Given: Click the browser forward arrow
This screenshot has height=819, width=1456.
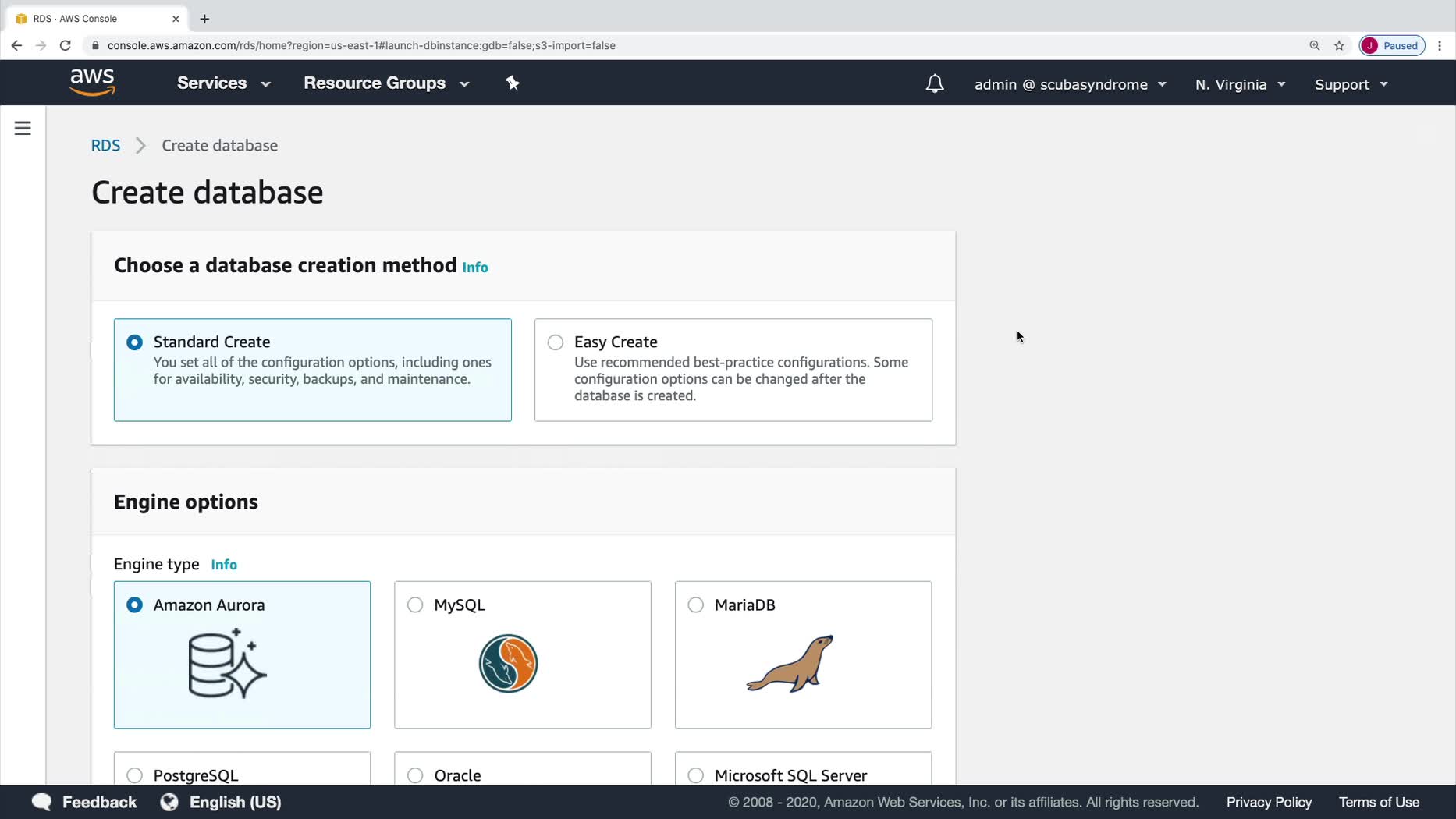Looking at the screenshot, I should (x=41, y=45).
